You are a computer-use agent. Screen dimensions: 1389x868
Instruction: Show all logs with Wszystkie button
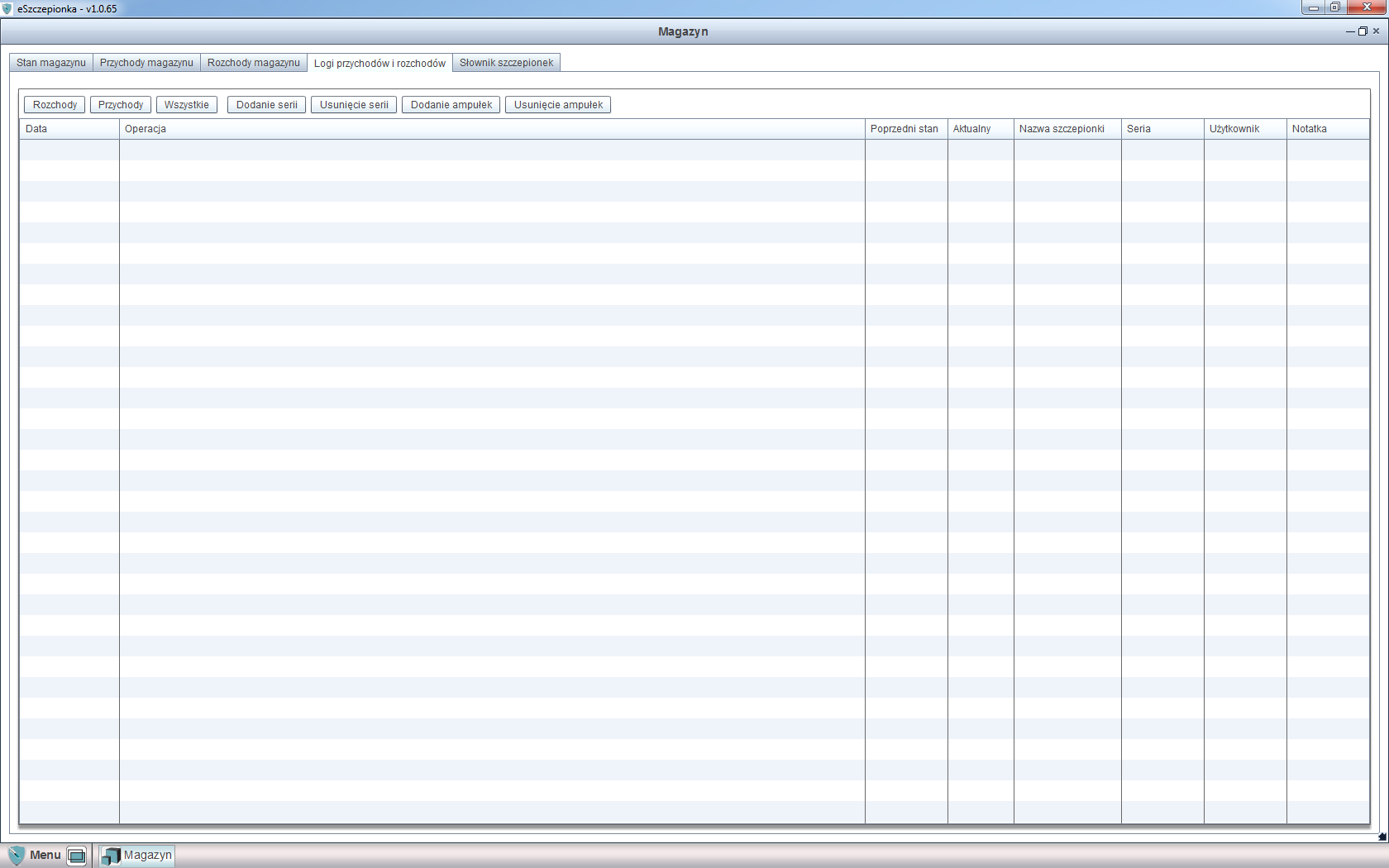pyautogui.click(x=187, y=105)
